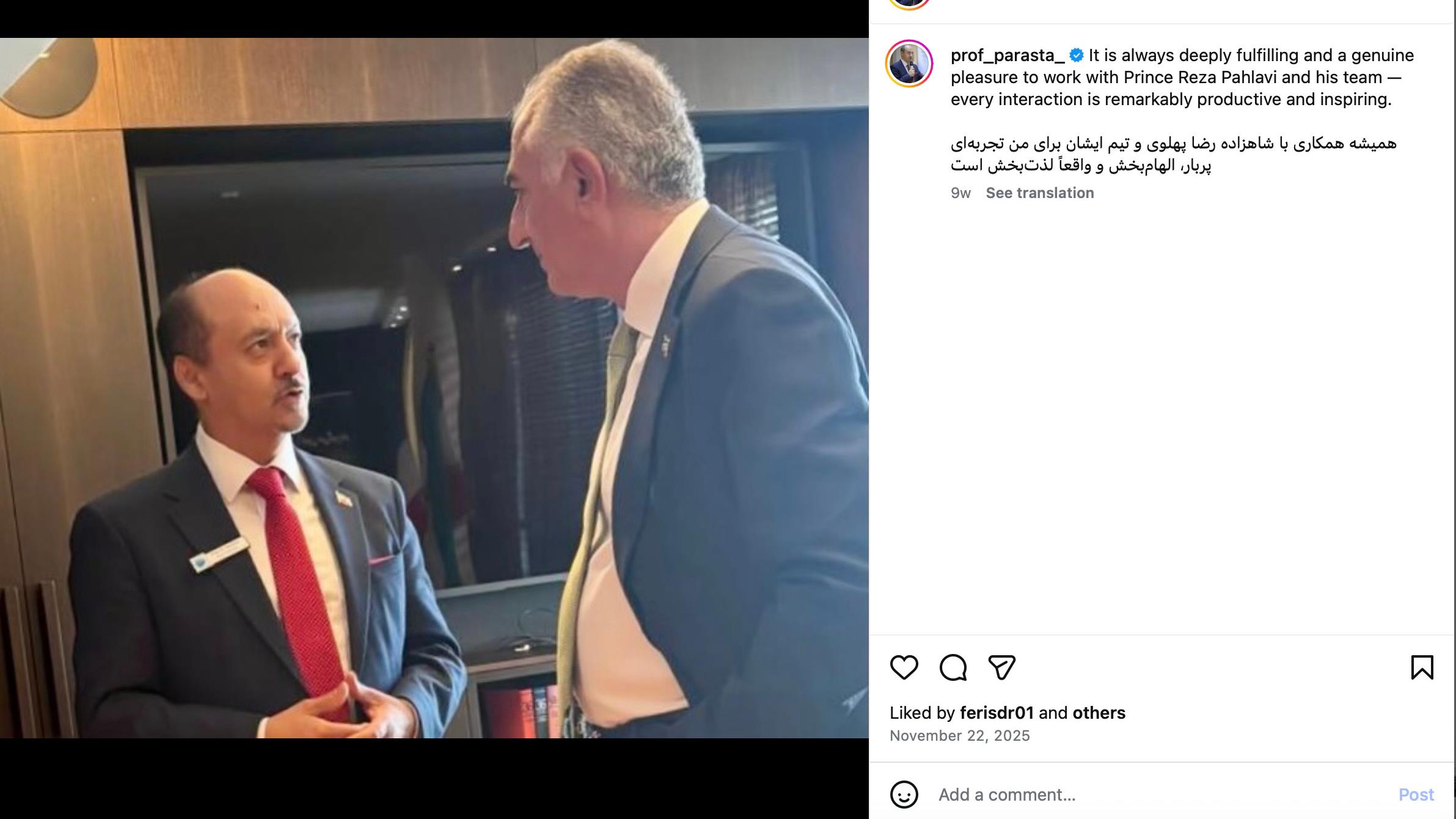This screenshot has height=819, width=1456.
Task: Open comments via speech bubble icon
Action: point(953,667)
